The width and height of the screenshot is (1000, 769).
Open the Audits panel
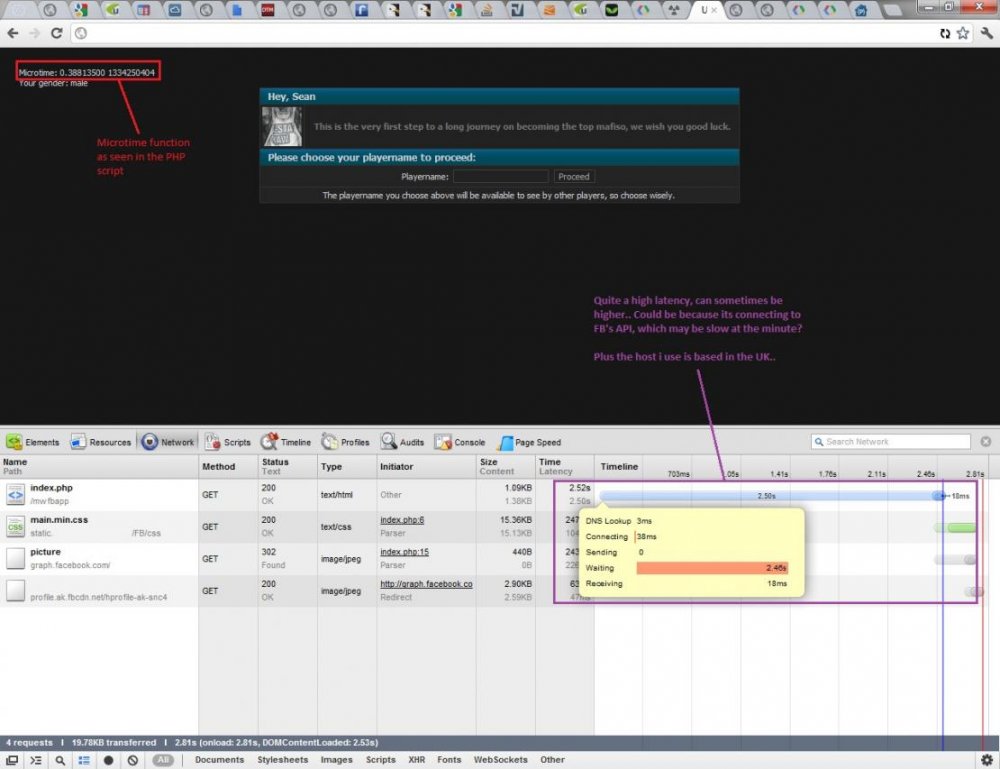click(402, 442)
